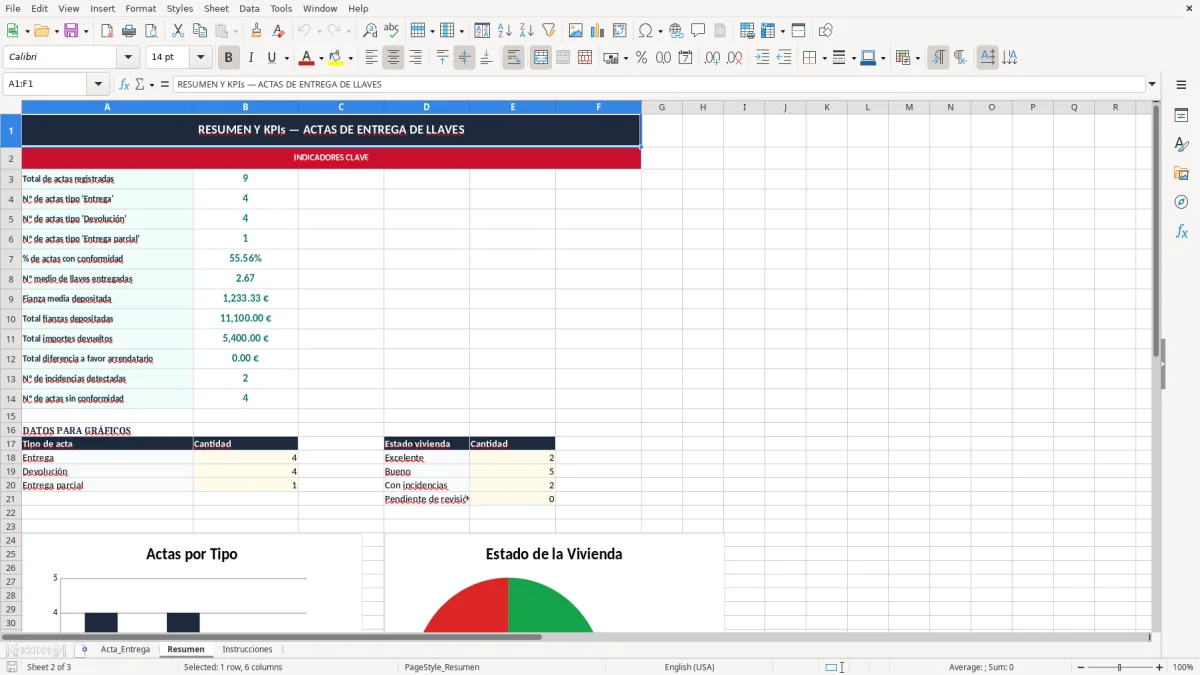Insert a pivot table
The image size is (1200, 675).
point(620,31)
